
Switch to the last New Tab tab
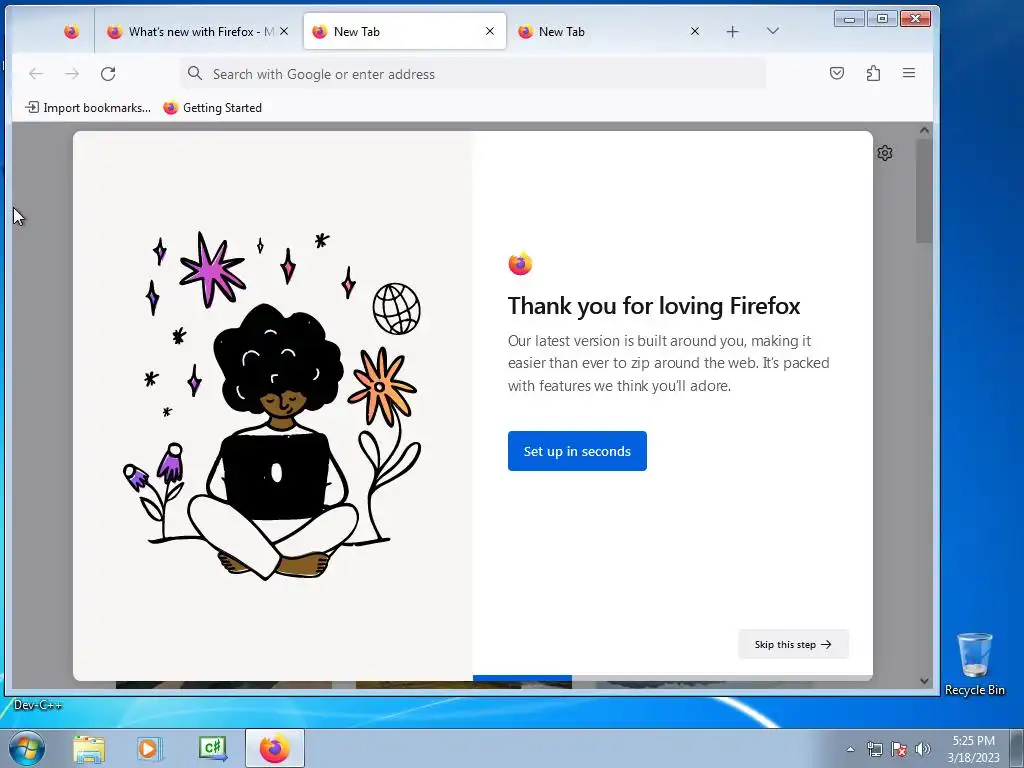pos(609,31)
